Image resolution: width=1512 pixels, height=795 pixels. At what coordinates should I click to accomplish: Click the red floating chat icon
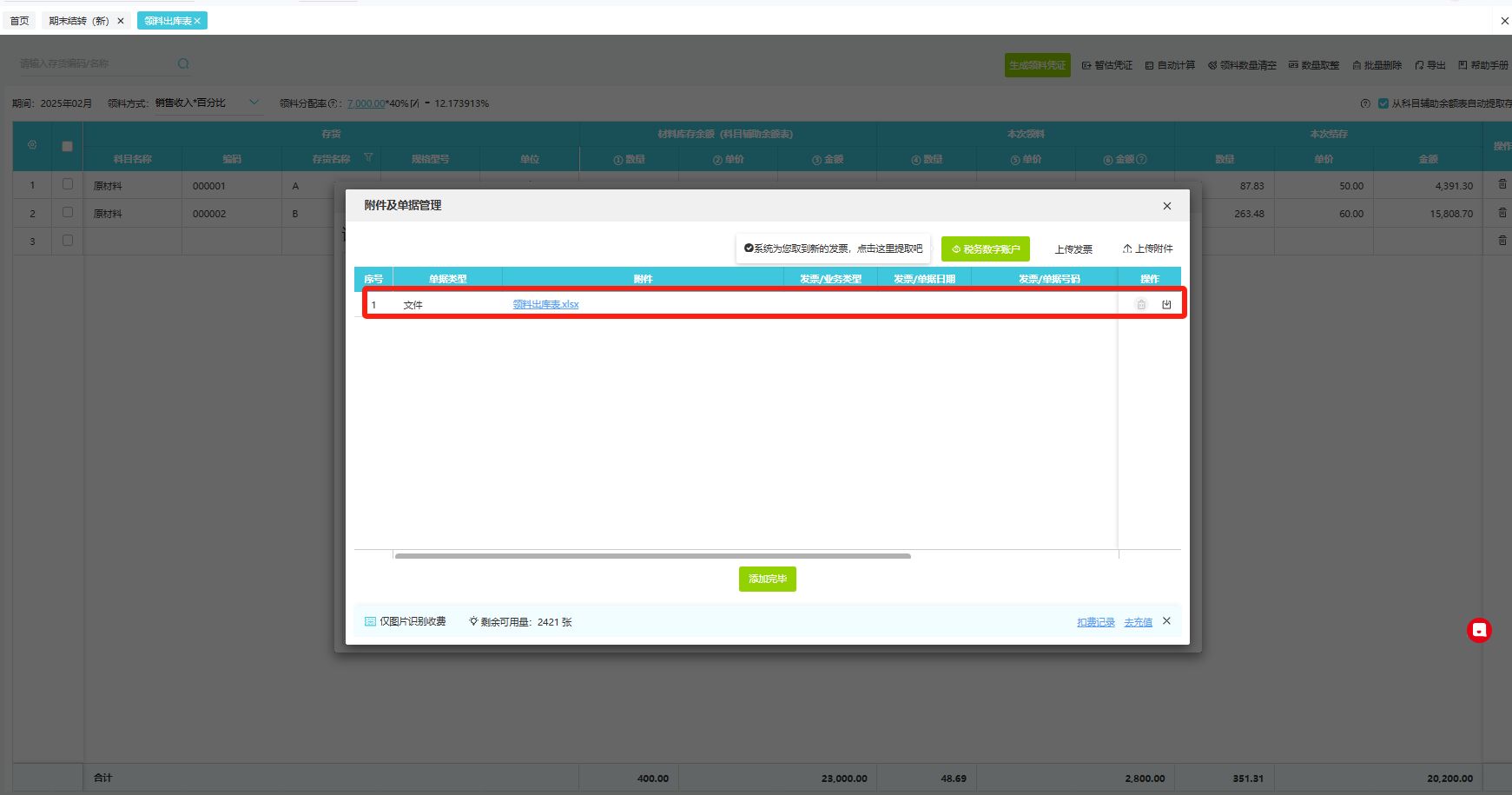(x=1479, y=630)
